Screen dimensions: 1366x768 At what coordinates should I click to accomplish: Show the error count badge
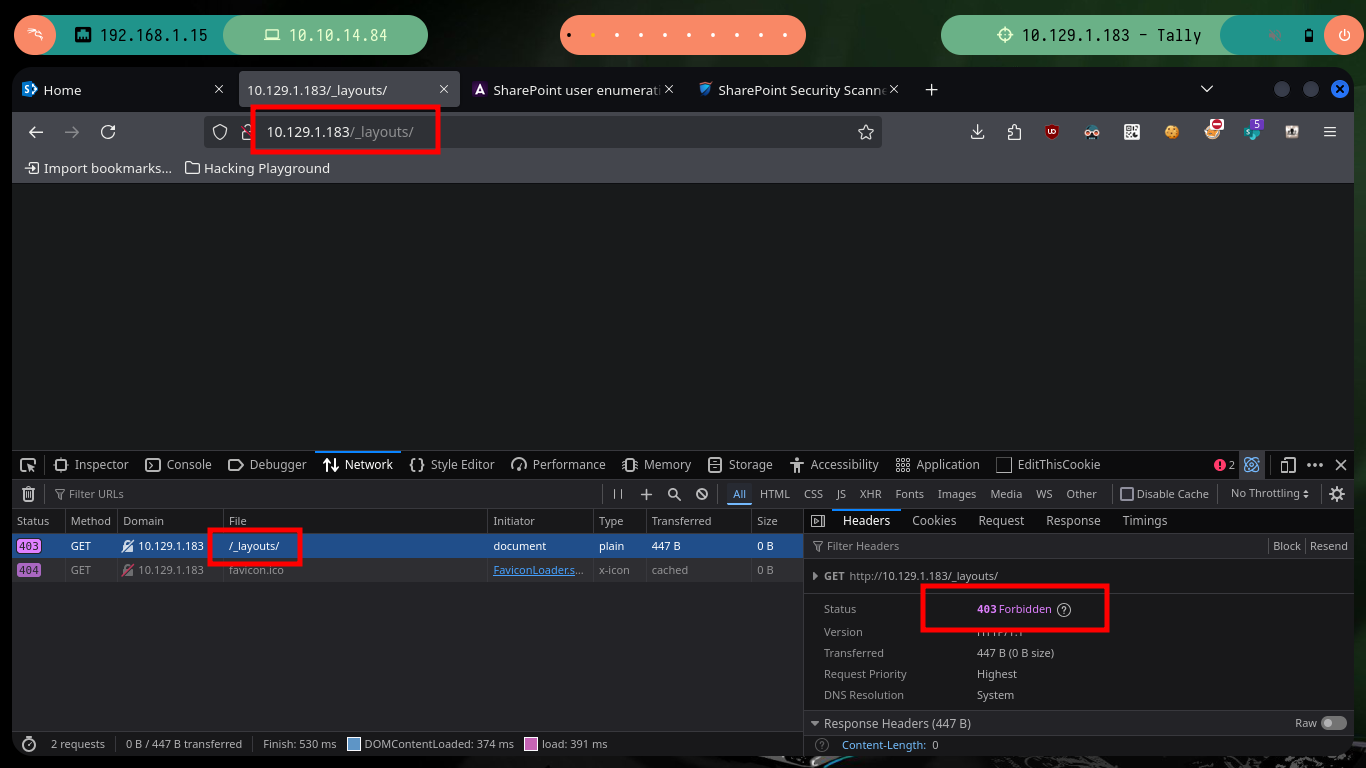pyautogui.click(x=1224, y=465)
